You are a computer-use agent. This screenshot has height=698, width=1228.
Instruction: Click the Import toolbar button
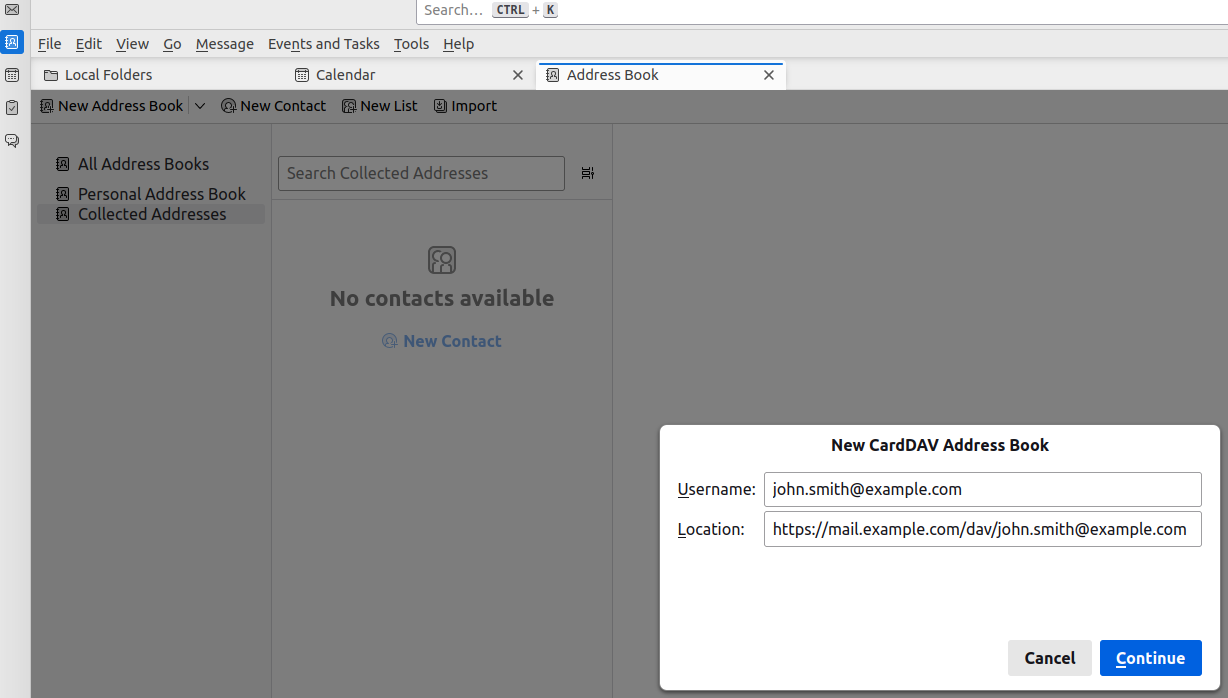coord(465,106)
